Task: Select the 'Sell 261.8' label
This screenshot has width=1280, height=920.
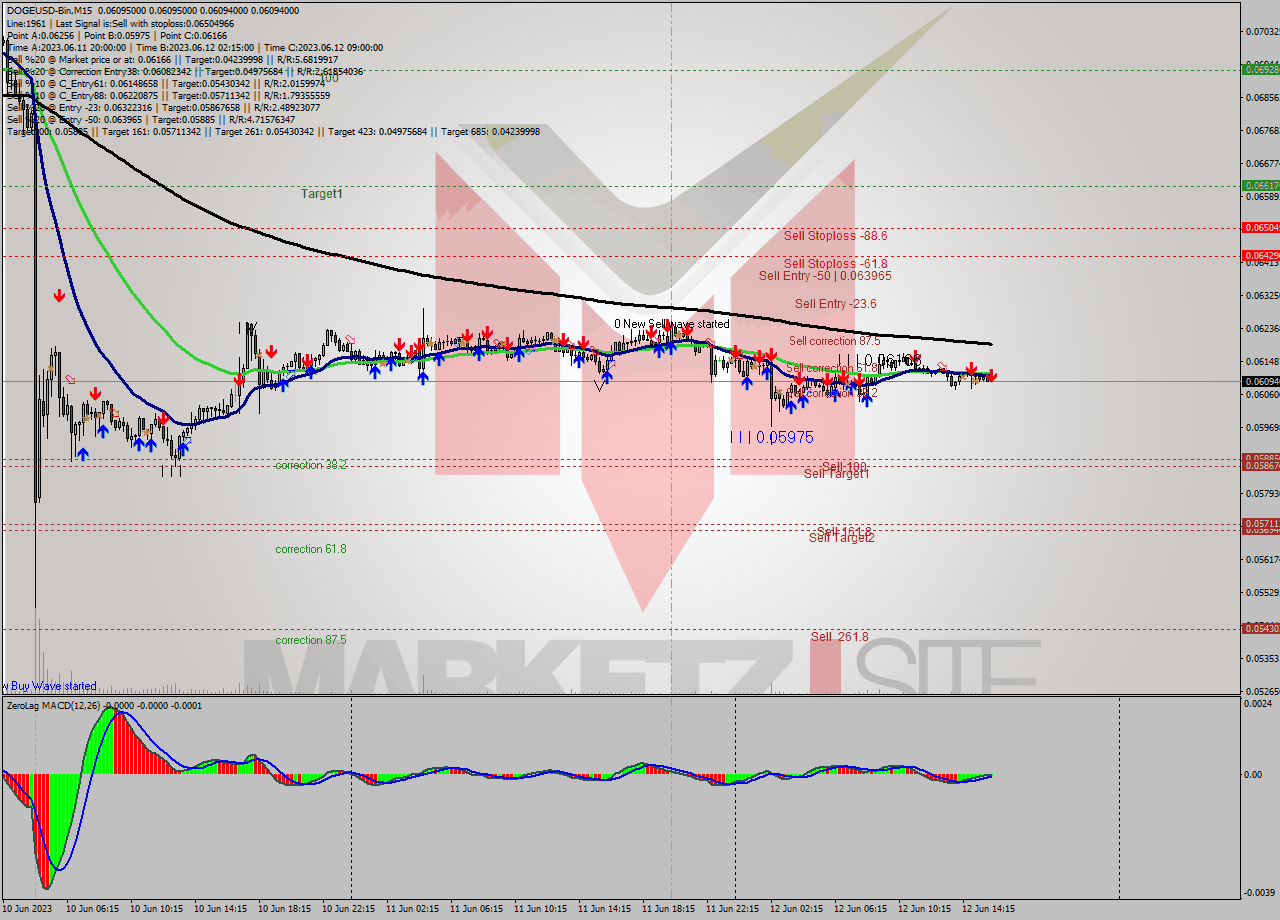Action: (x=840, y=637)
